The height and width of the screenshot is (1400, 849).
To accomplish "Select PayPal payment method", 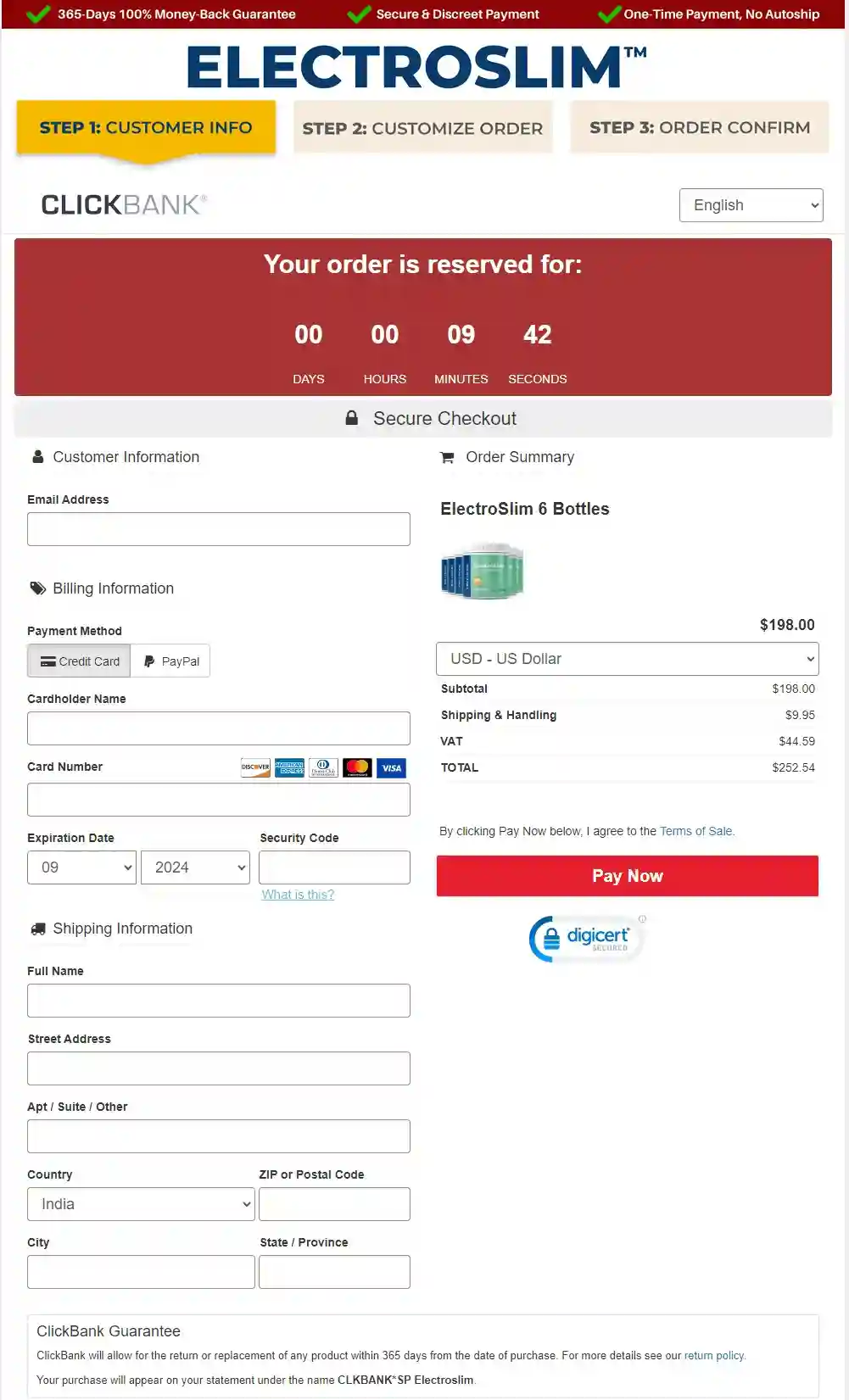I will tap(170, 661).
